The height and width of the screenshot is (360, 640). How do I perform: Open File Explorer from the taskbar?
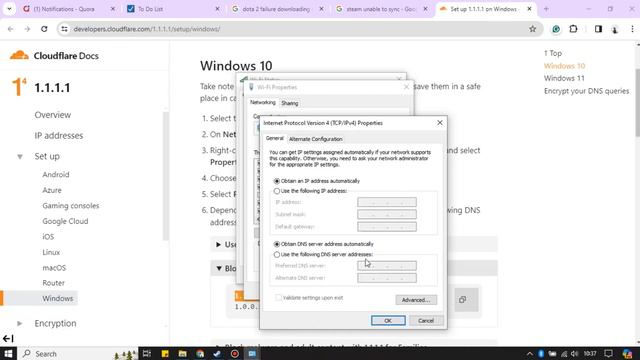[182, 353]
